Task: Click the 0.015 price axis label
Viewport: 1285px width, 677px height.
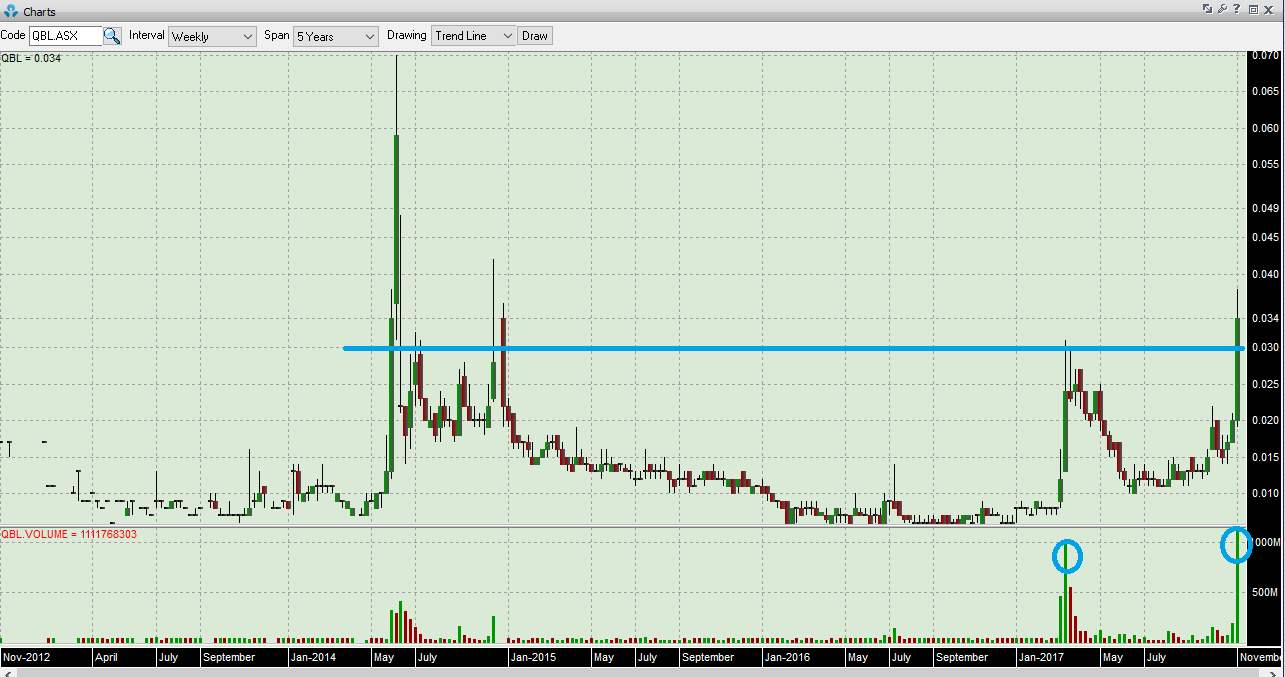Action: (x=1265, y=457)
